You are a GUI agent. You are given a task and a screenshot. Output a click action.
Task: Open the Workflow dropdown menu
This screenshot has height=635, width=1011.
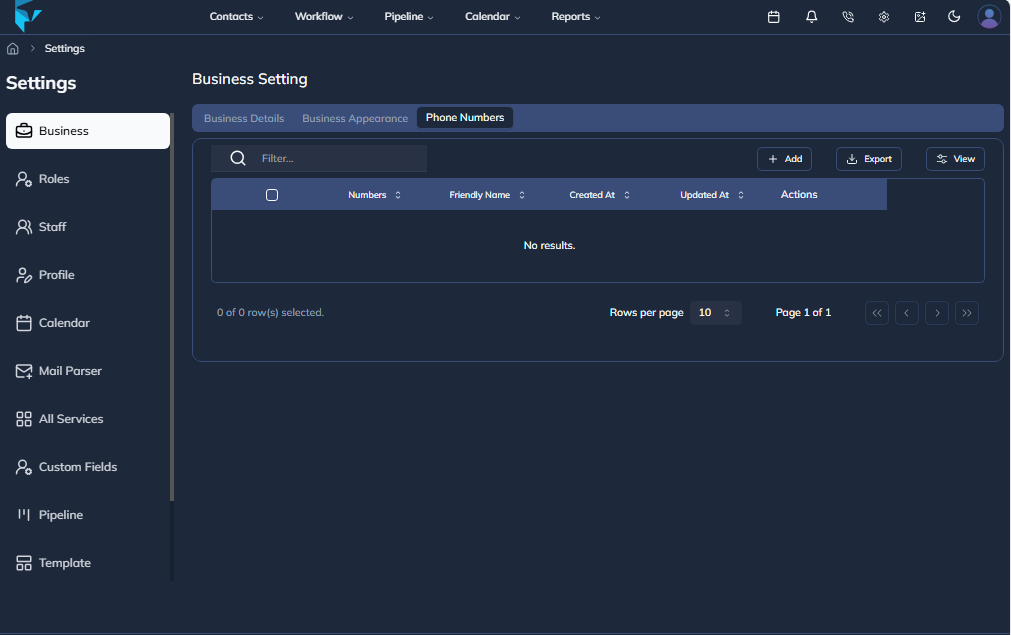coord(323,16)
